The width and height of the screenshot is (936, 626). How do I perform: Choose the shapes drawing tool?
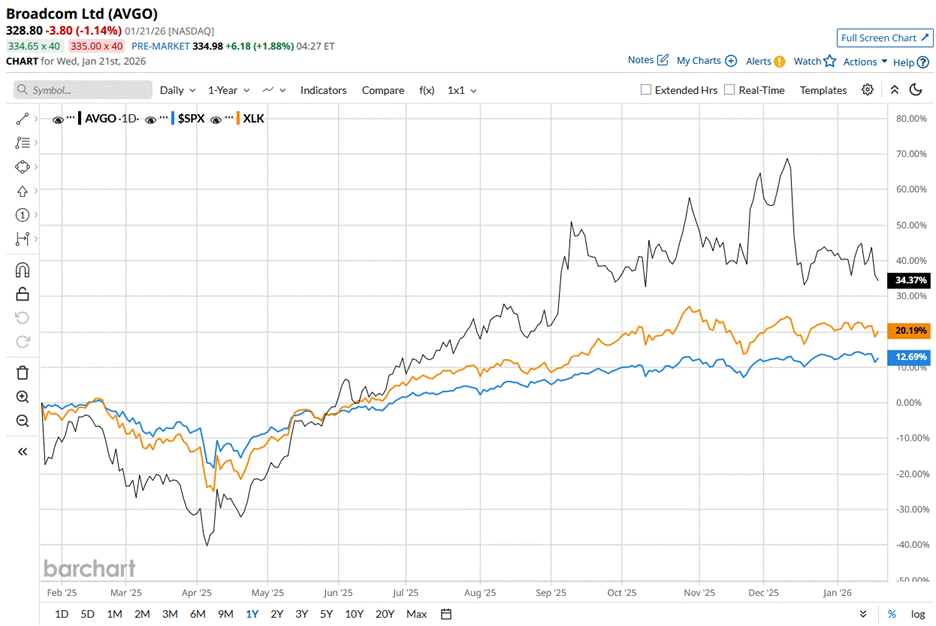[22, 167]
